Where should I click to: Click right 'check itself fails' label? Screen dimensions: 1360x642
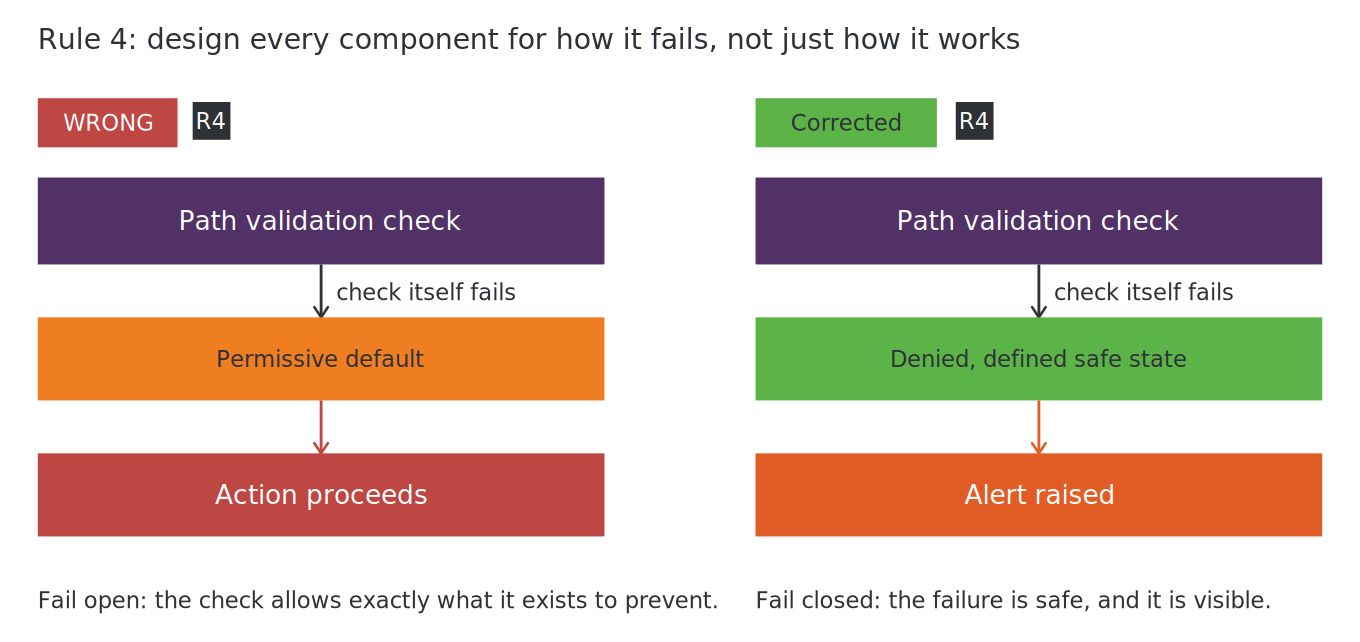pyautogui.click(x=1144, y=293)
